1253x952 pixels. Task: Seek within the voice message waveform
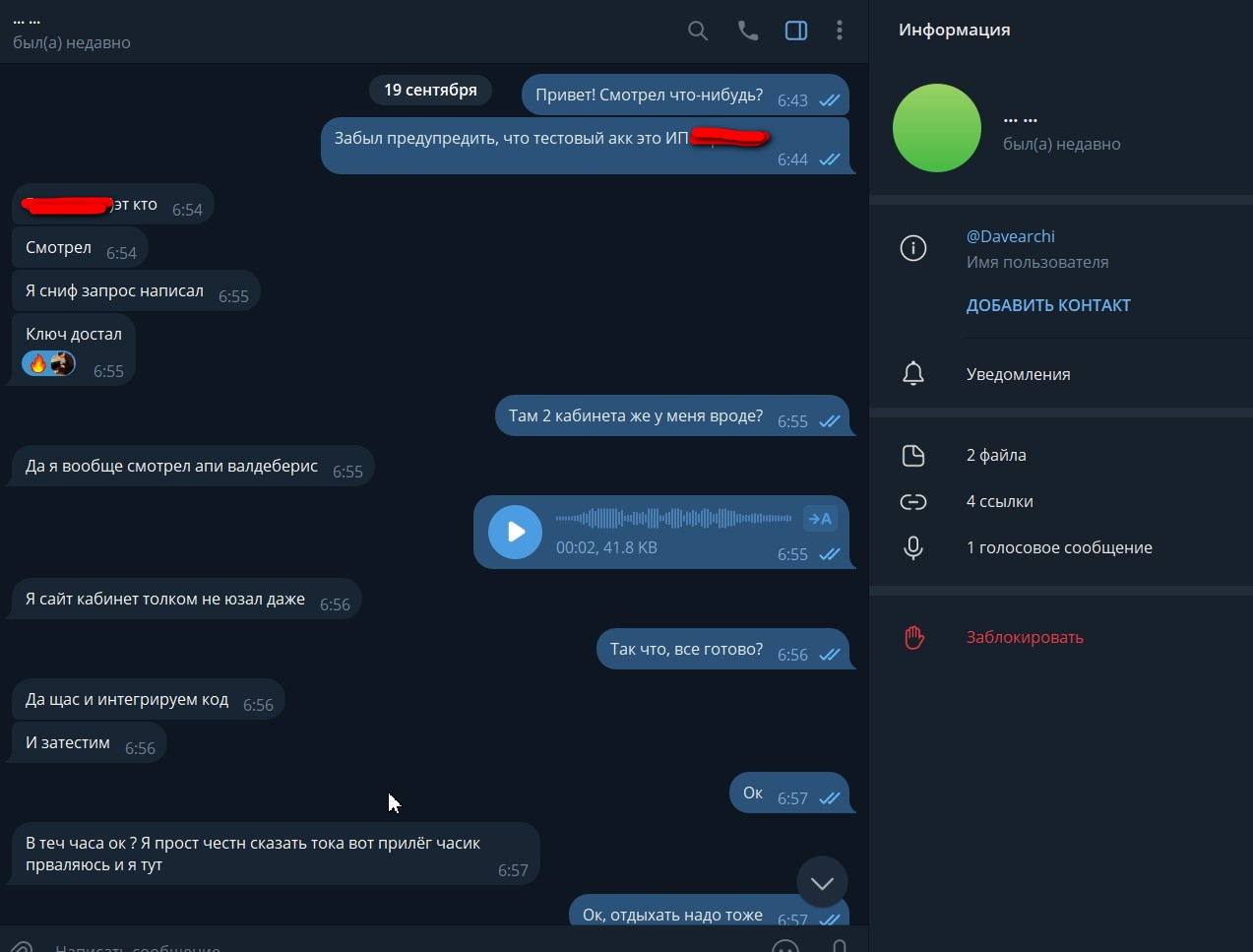(x=673, y=518)
